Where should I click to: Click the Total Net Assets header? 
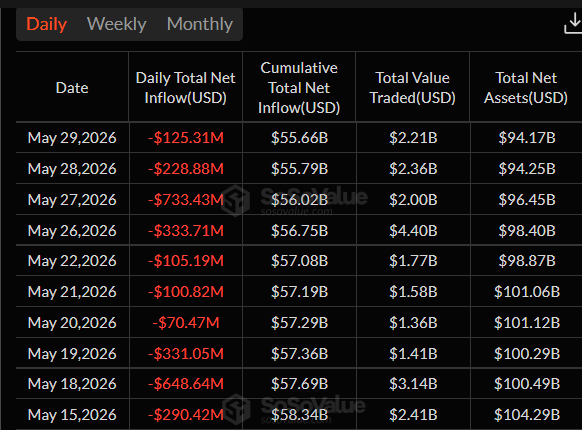(x=526, y=88)
